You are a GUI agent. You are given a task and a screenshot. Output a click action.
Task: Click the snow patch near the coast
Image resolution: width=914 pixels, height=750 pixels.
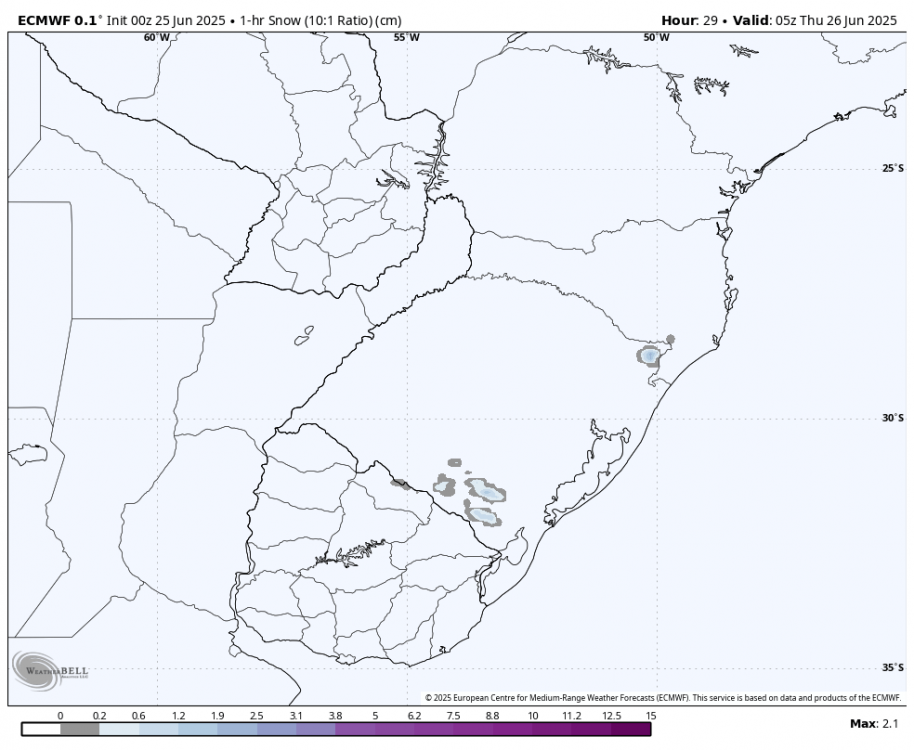click(x=650, y=357)
